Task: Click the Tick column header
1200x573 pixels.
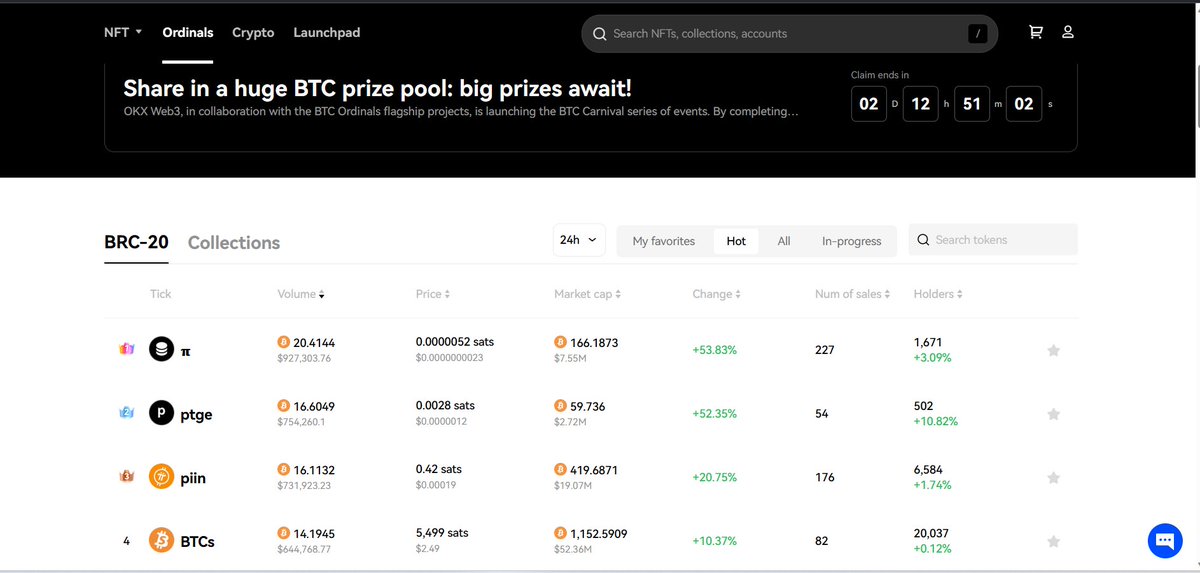Action: (x=160, y=294)
